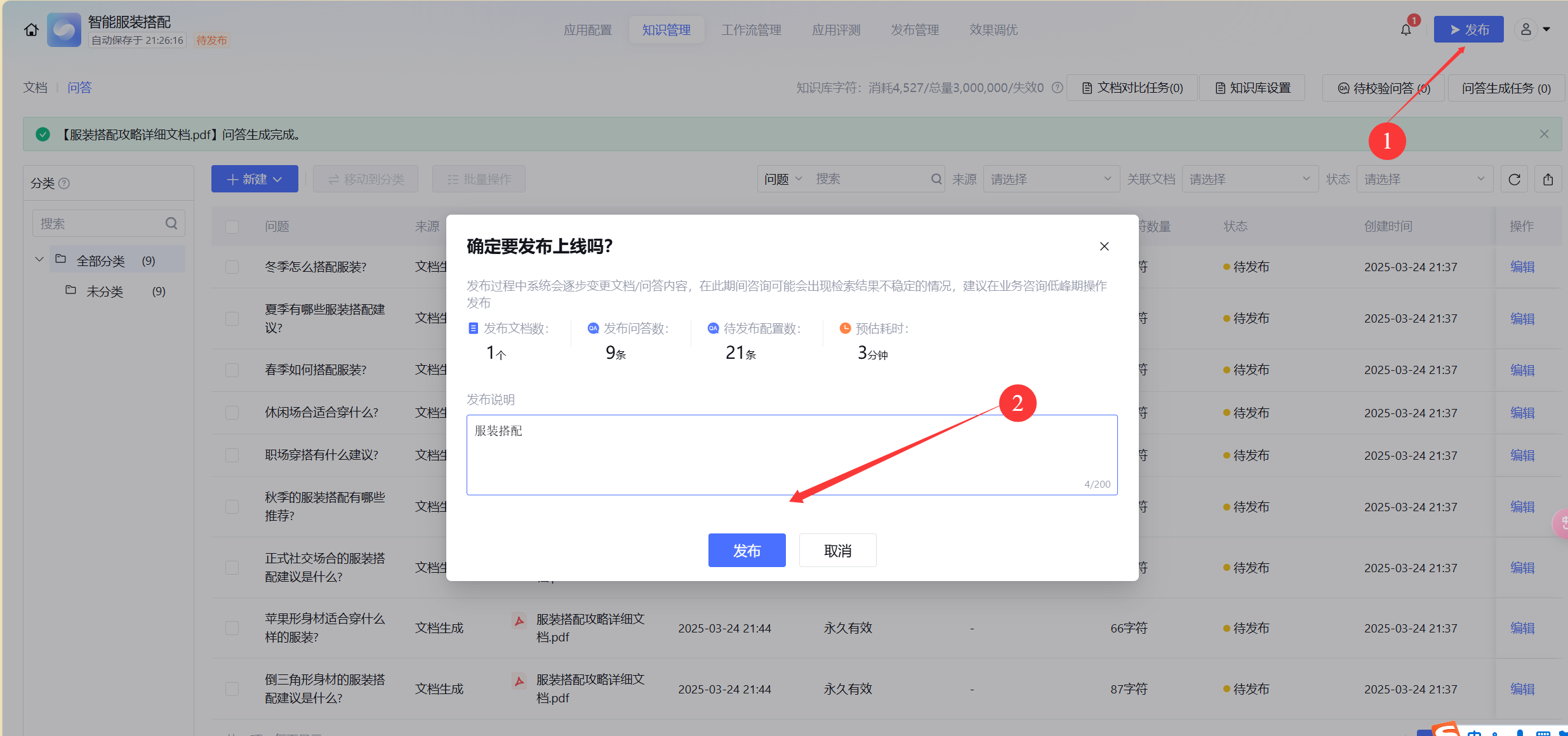Open the 发布管理 tab
The width and height of the screenshot is (1568, 736).
[914, 30]
